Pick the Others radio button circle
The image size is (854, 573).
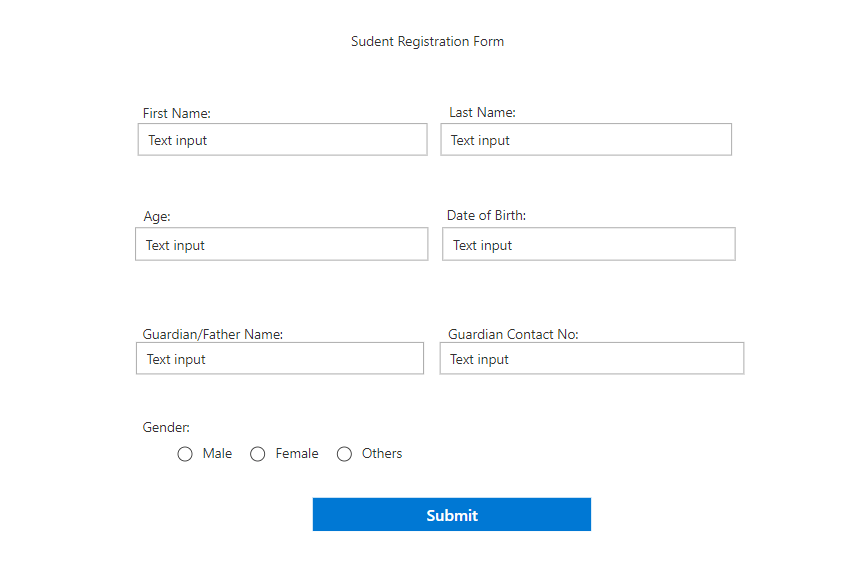pyautogui.click(x=345, y=454)
